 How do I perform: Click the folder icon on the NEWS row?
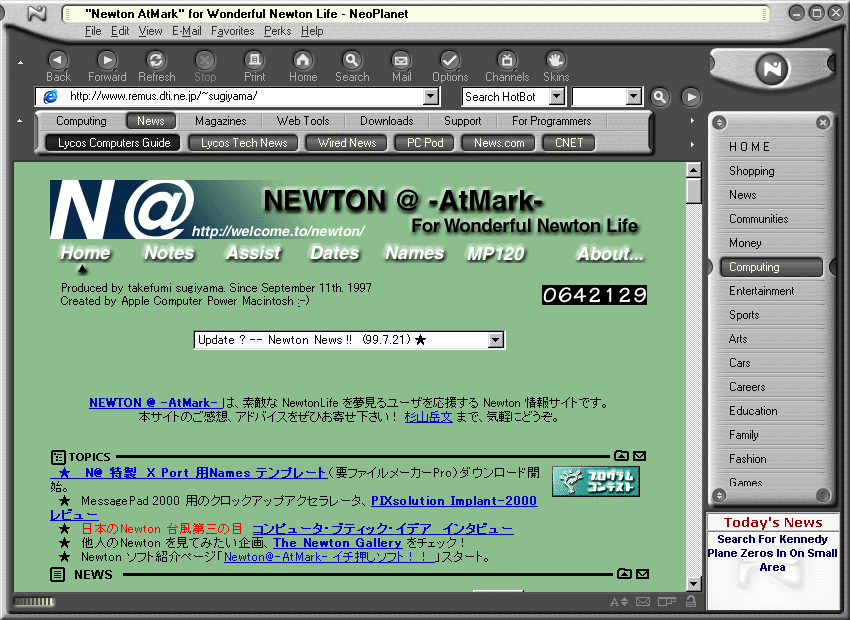pos(624,573)
